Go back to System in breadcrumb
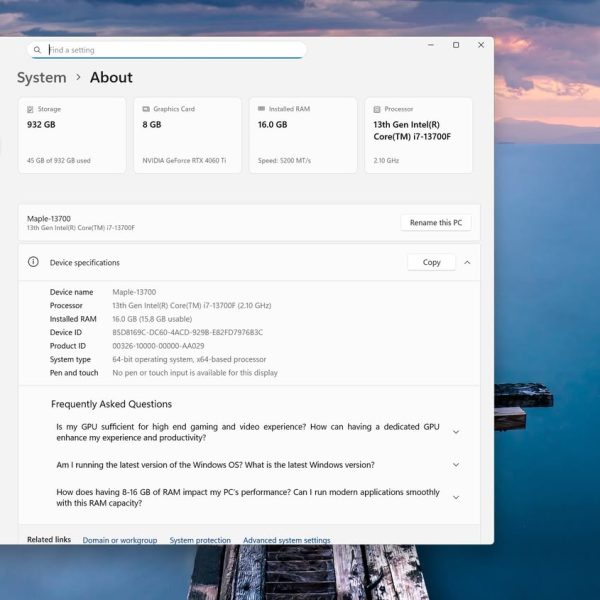Image resolution: width=600 pixels, height=600 pixels. tap(42, 78)
